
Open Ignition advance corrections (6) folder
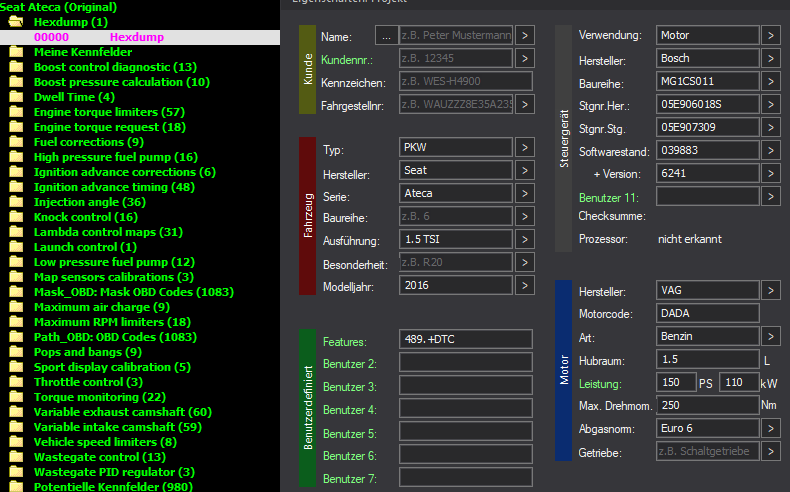(124, 172)
